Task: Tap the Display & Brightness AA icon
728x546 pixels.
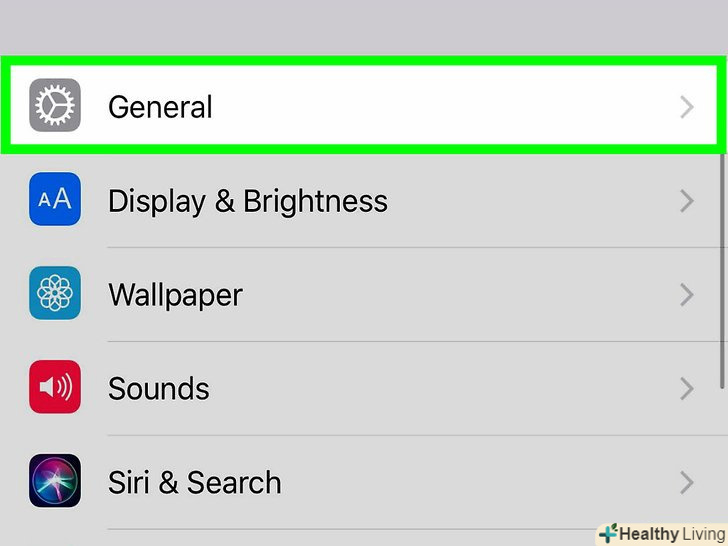Action: [x=54, y=199]
